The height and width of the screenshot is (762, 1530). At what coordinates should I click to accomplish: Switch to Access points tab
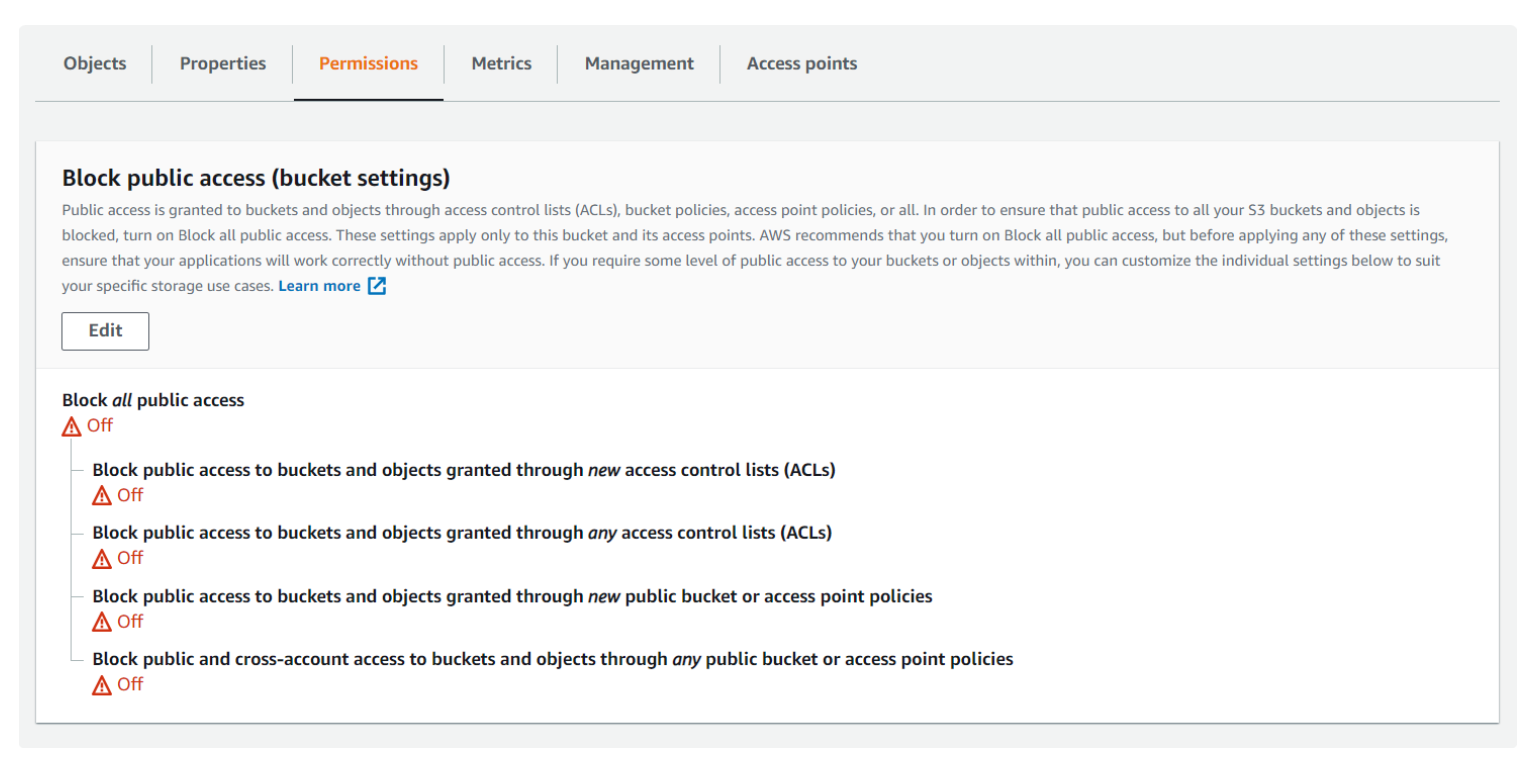(801, 64)
